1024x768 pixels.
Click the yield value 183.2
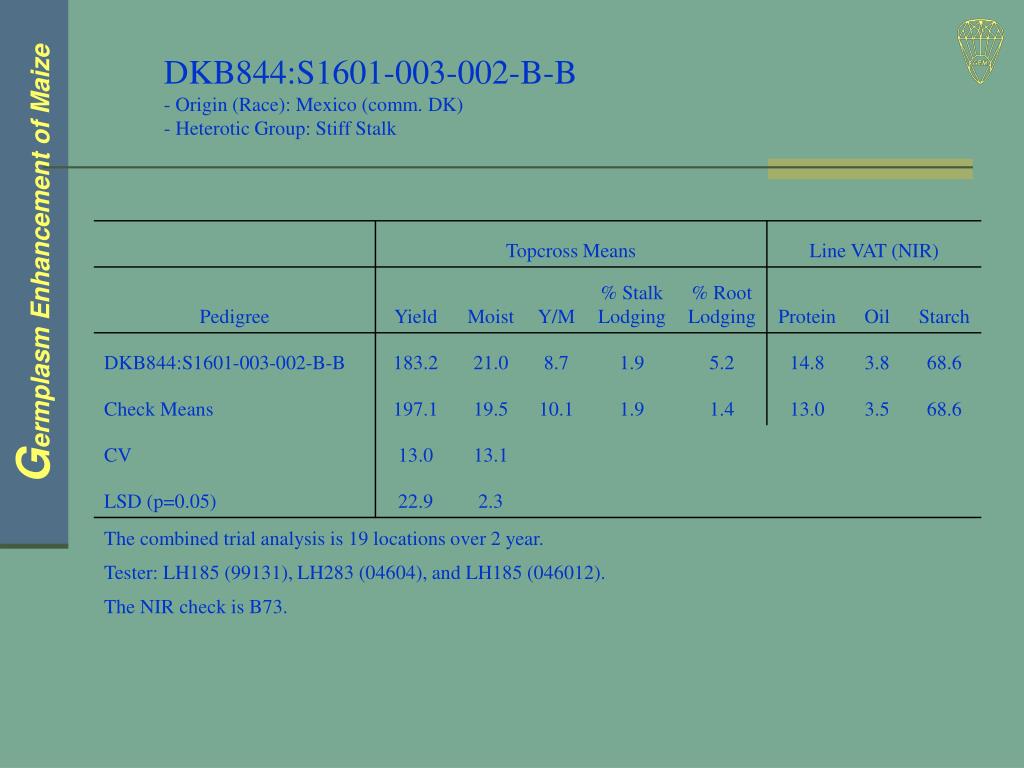[x=415, y=363]
